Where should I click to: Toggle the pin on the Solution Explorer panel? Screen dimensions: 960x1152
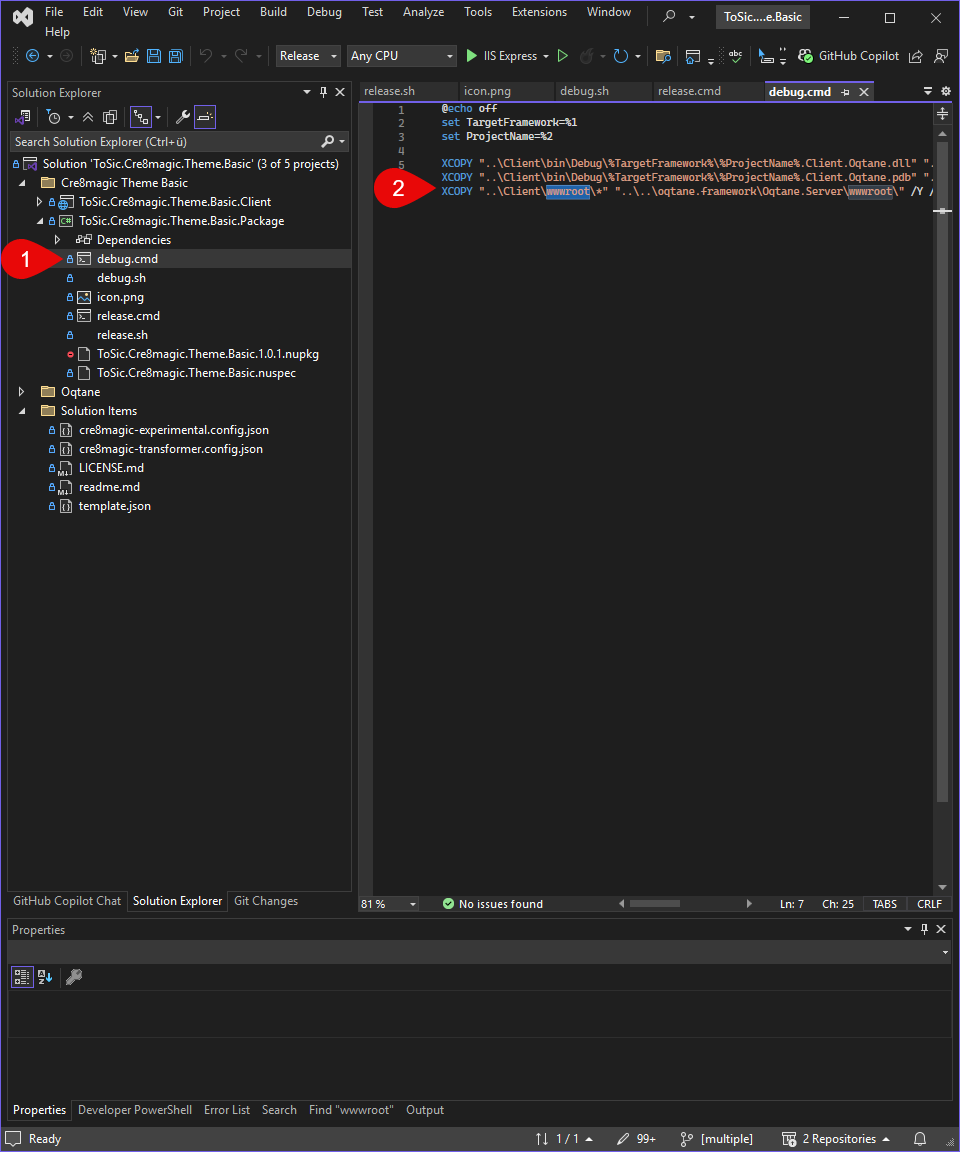pyautogui.click(x=323, y=93)
